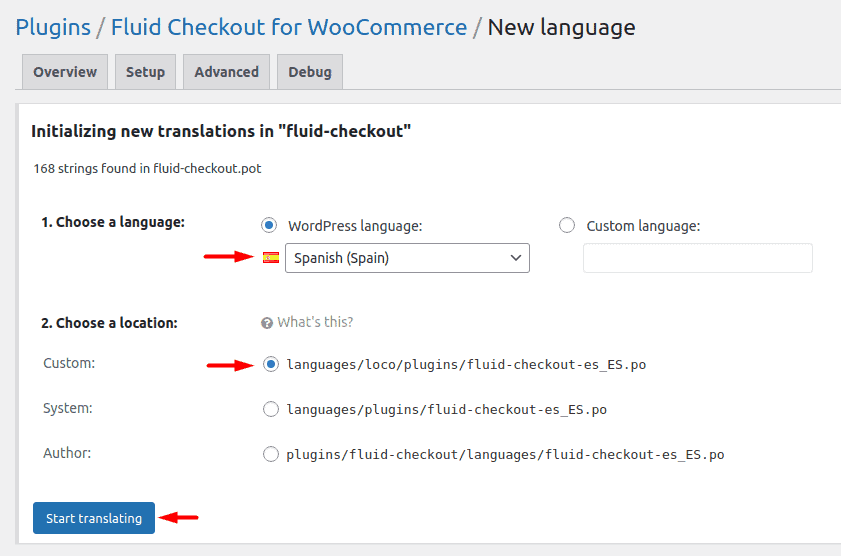Go to Plugins breadcrumb link

pos(51,27)
